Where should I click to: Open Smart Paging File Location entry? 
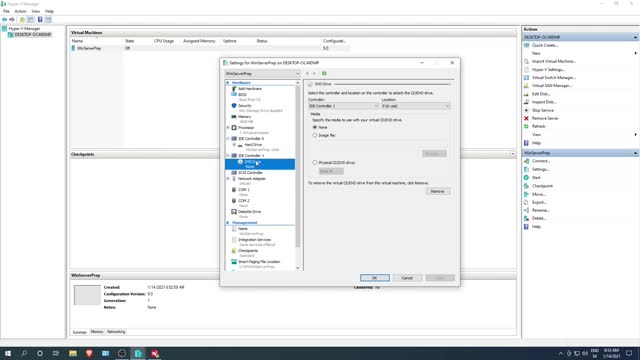click(x=259, y=262)
